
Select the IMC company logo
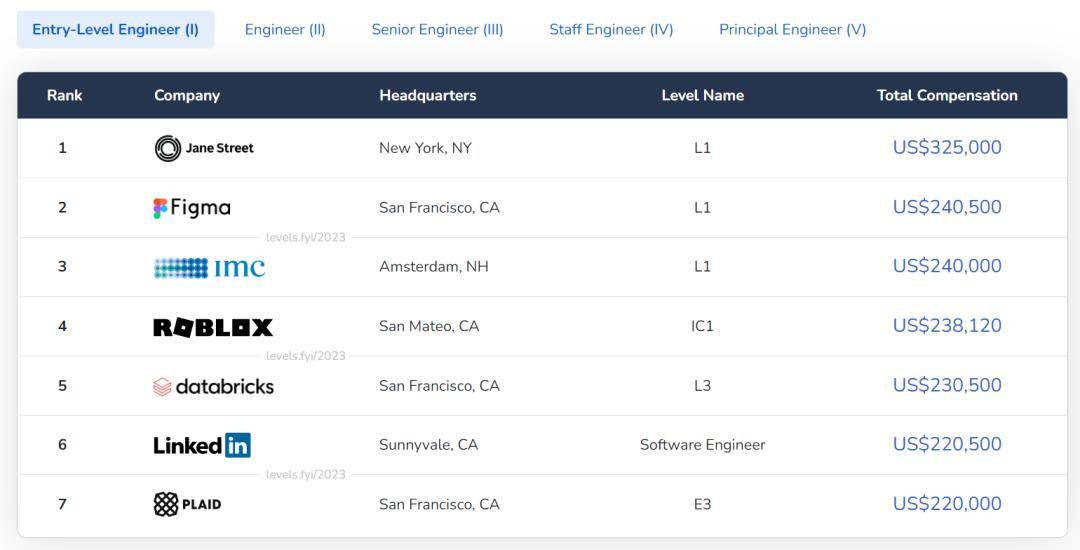(x=209, y=267)
